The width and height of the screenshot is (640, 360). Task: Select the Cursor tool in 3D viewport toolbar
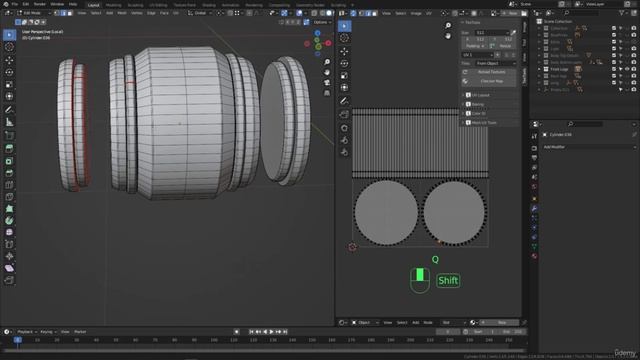coord(9,47)
